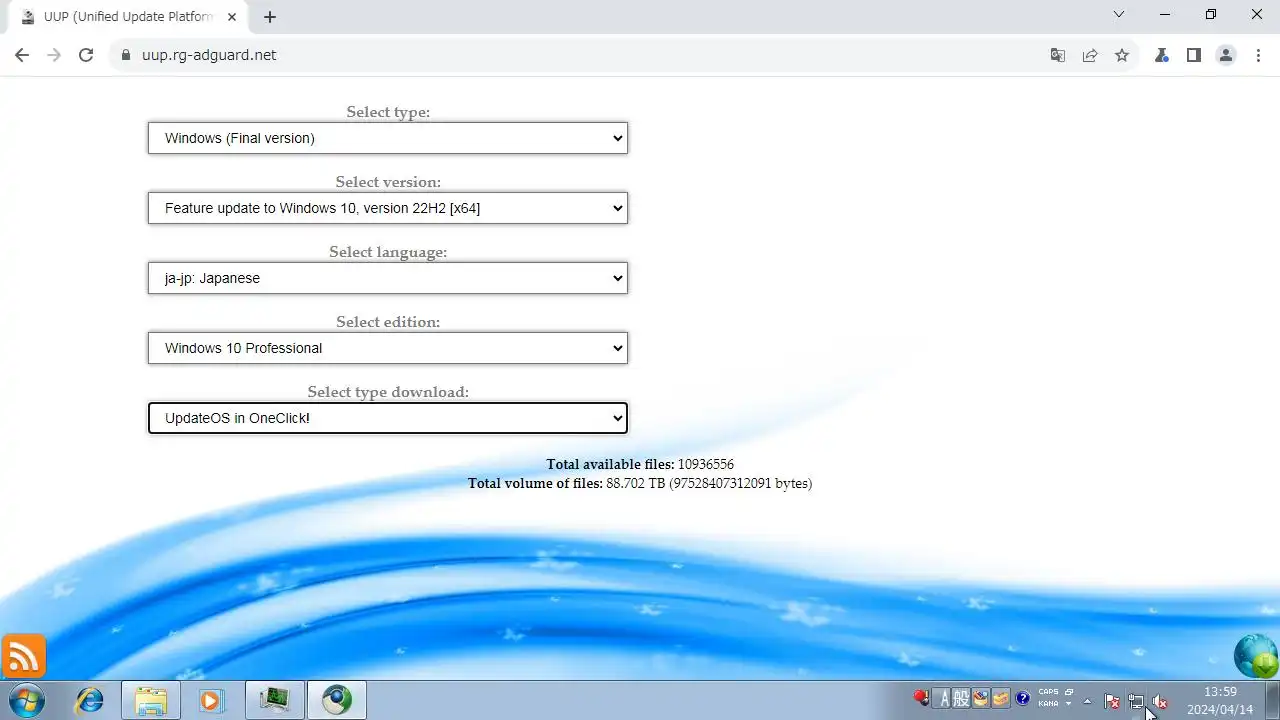1280x720 pixels.
Task: Open Windows Explorer from the taskbar
Action: 151,700
